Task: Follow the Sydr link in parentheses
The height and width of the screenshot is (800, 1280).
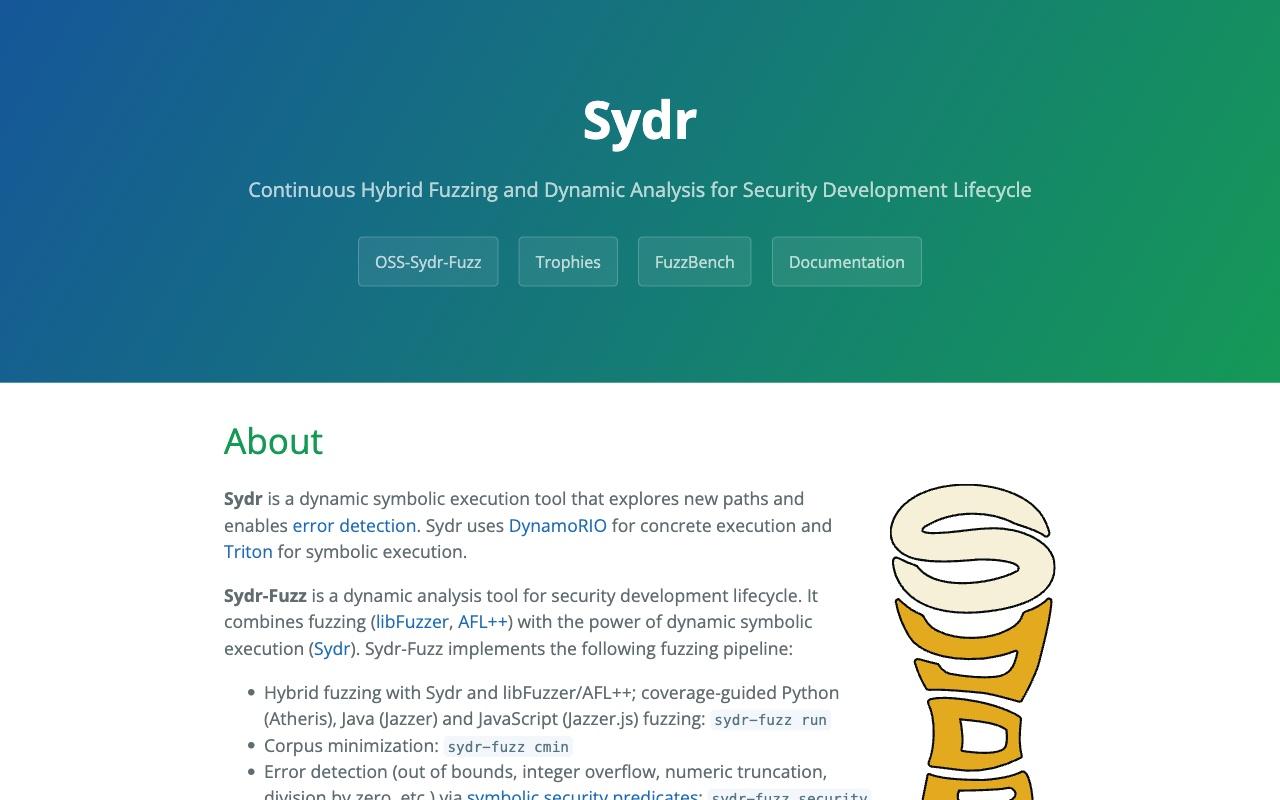Action: pyautogui.click(x=332, y=648)
